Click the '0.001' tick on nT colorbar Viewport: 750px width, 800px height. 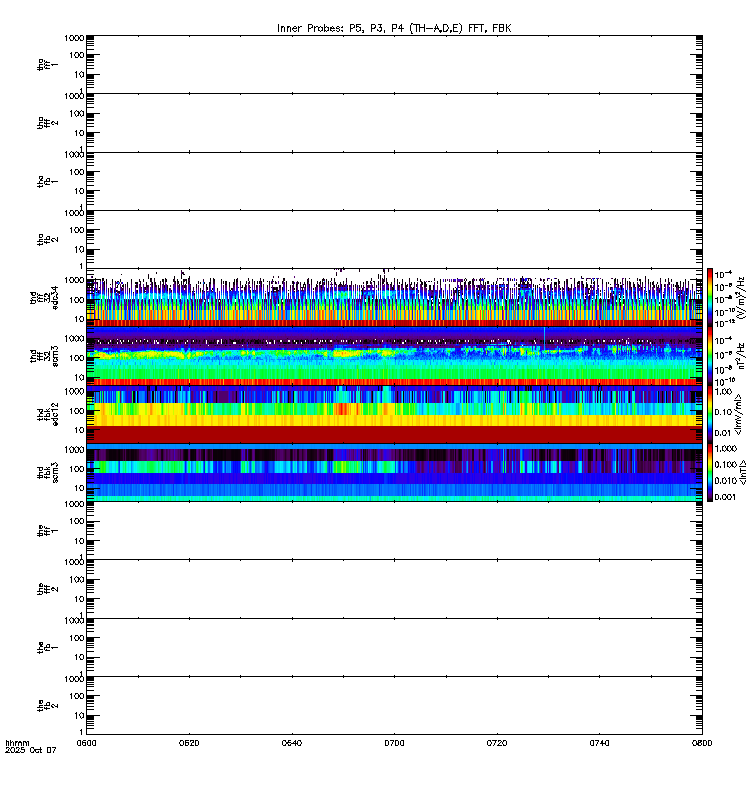(725, 497)
